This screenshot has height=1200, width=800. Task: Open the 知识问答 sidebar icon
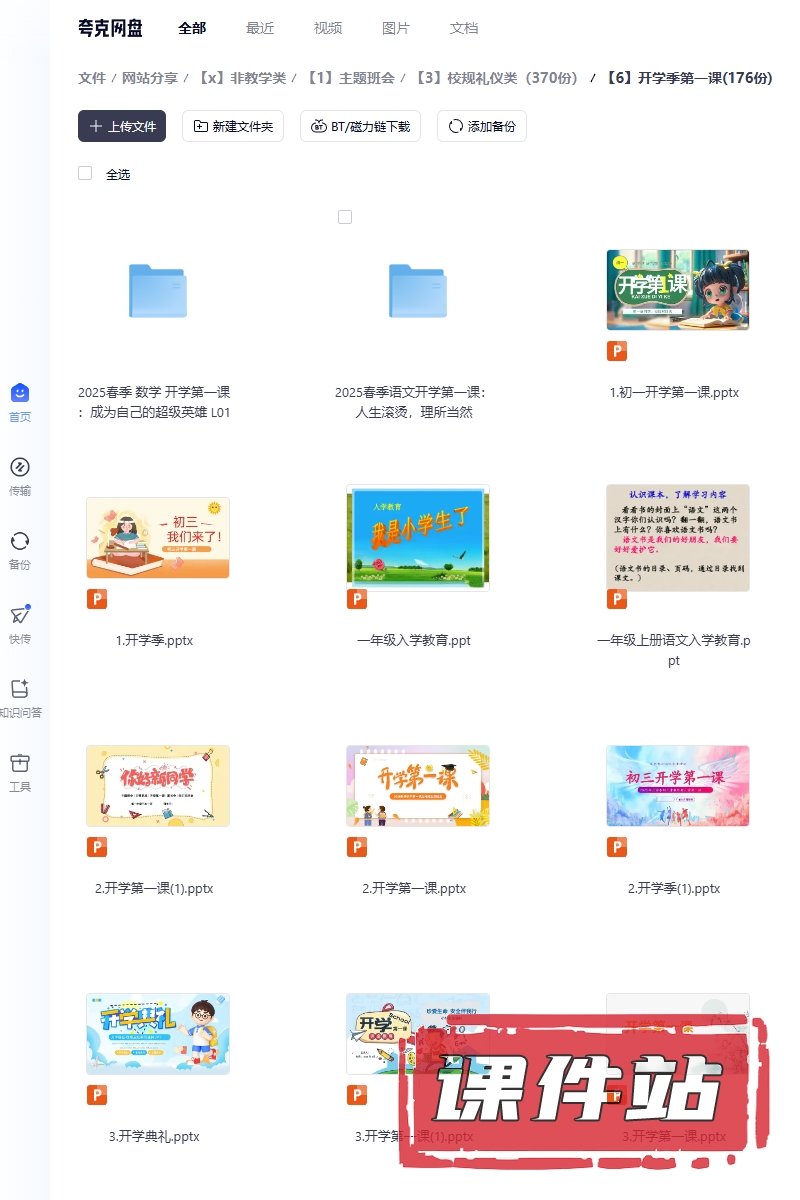(20, 689)
